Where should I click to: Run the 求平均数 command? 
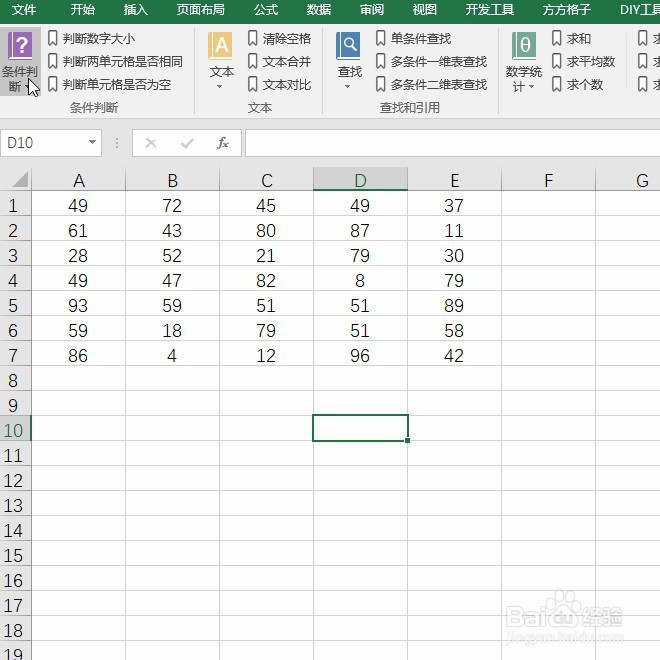(591, 62)
